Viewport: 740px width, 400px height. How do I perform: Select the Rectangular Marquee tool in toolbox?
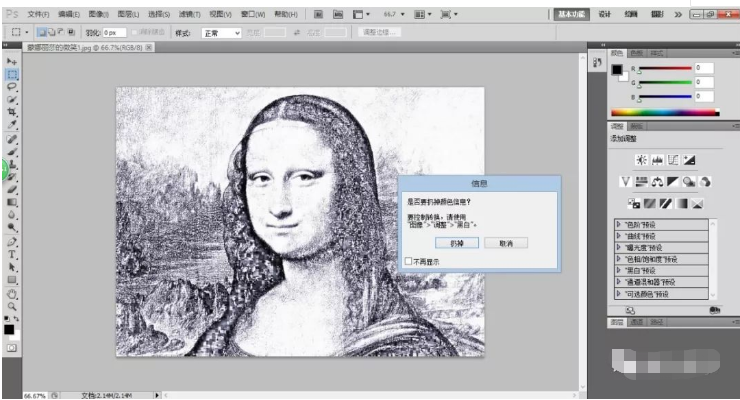[12, 74]
